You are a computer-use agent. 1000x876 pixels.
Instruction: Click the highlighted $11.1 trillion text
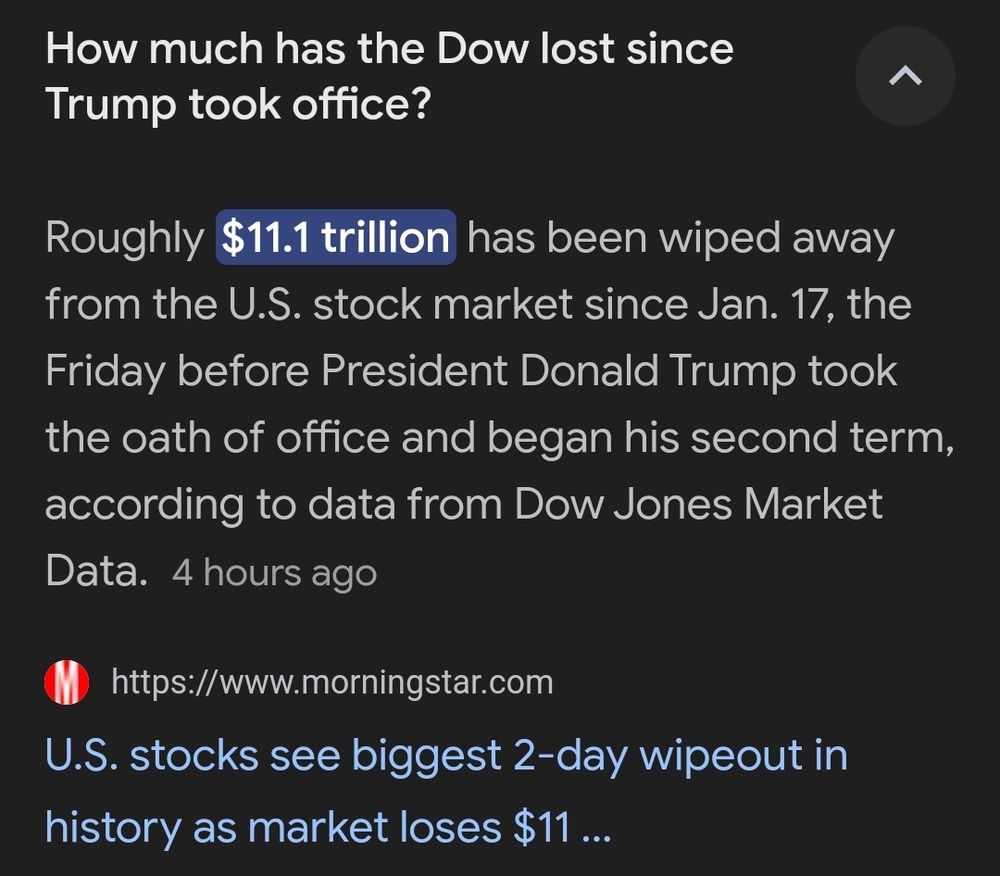click(336, 238)
